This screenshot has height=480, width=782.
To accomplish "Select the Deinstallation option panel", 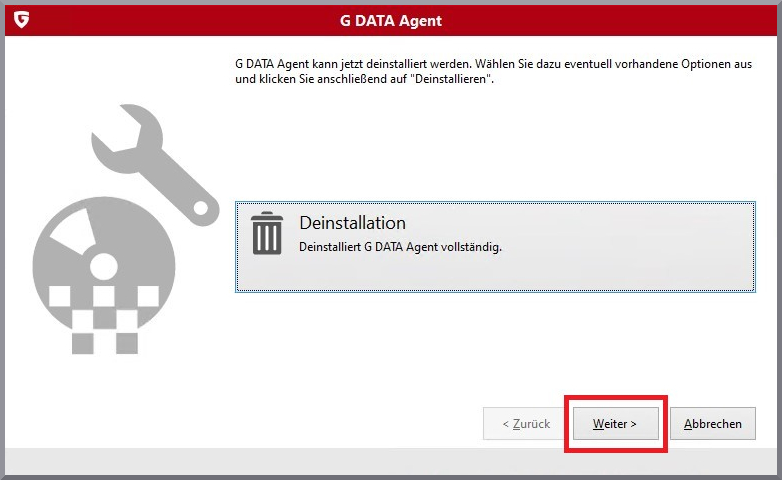I will click(x=495, y=247).
